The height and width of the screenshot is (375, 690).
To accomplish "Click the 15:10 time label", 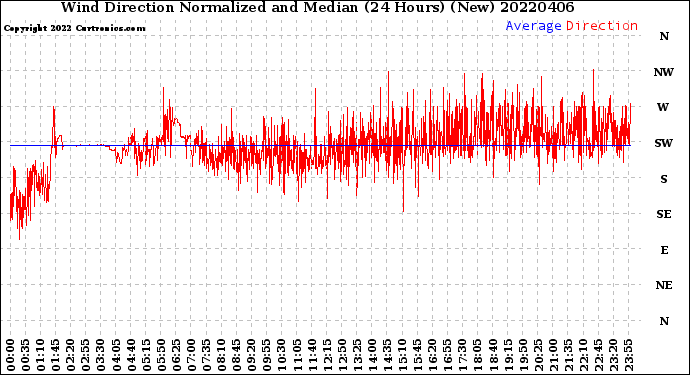I will pyautogui.click(x=402, y=355).
